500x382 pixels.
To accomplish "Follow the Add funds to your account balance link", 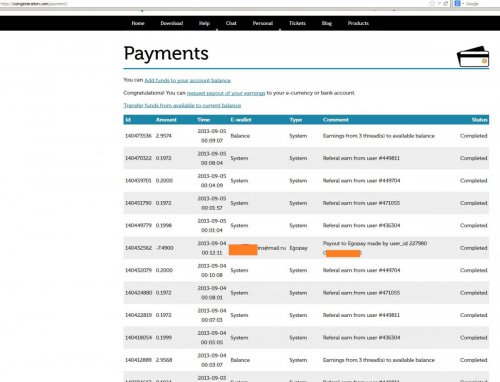I will 188,80.
